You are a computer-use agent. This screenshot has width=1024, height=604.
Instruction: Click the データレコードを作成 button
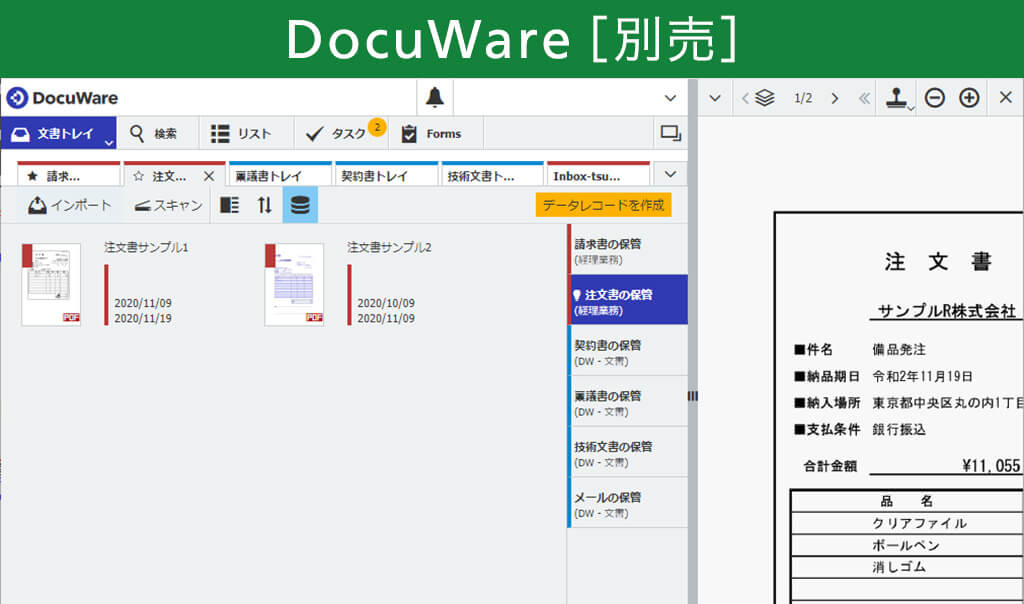[x=603, y=205]
